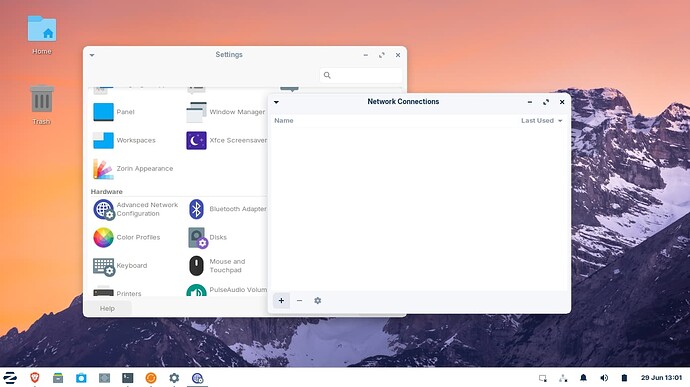690x387 pixels.
Task: Open Advanced Network Configuration
Action: point(136,209)
